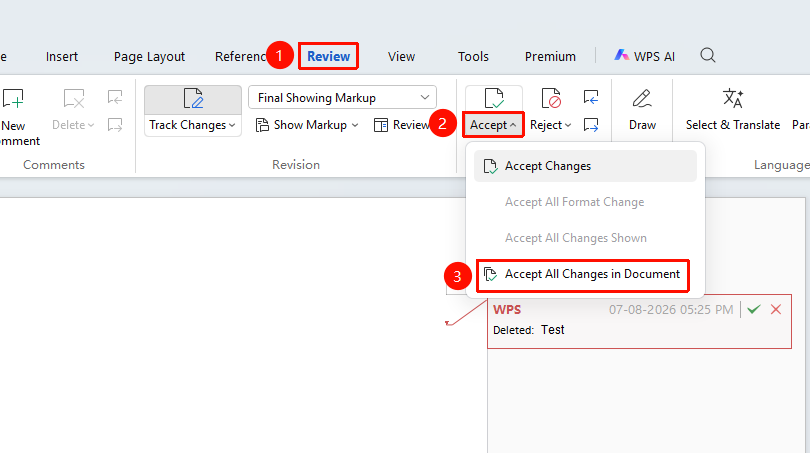Screen dimensions: 810x453
Task: Switch to the View tab
Action: tap(401, 56)
